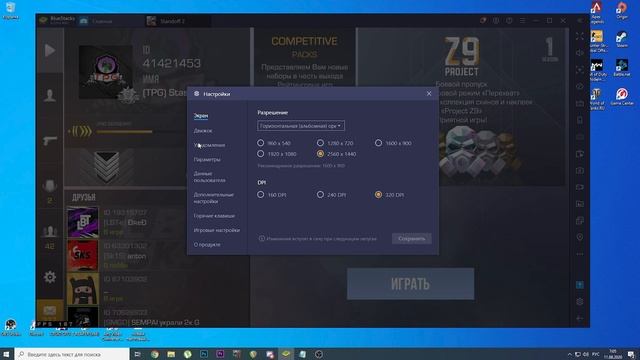Viewport: 640px width, 360px height.
Task: Toggle BlueStacks fullscreen icon in right sidebar
Action: point(580,36)
